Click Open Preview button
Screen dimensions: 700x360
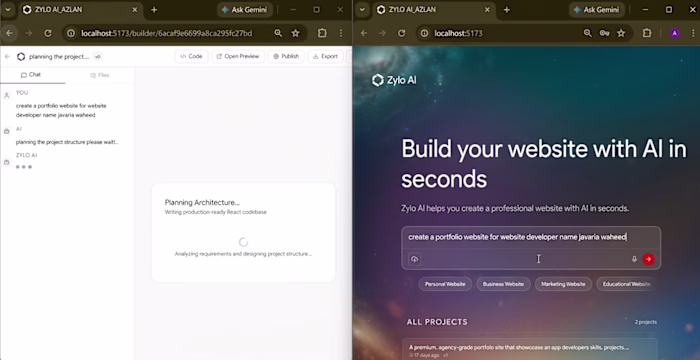pyautogui.click(x=238, y=56)
